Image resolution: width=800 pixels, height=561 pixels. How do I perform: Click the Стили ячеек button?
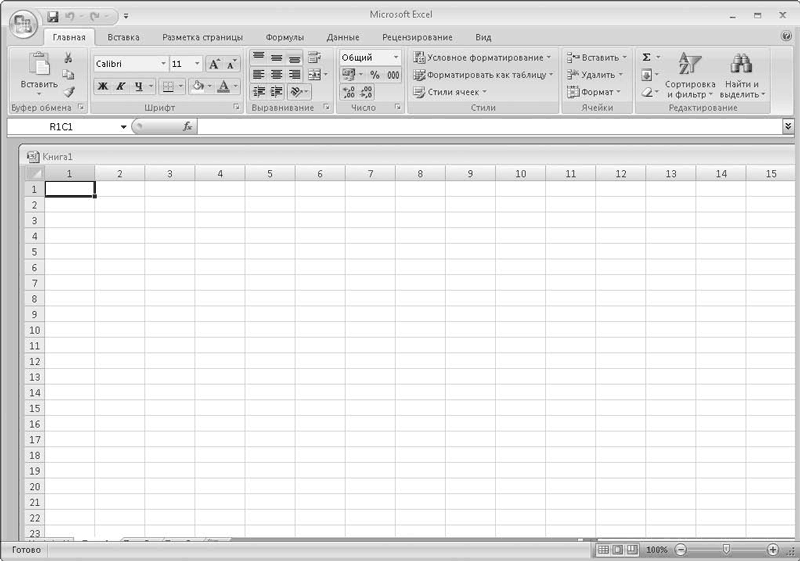pos(450,92)
